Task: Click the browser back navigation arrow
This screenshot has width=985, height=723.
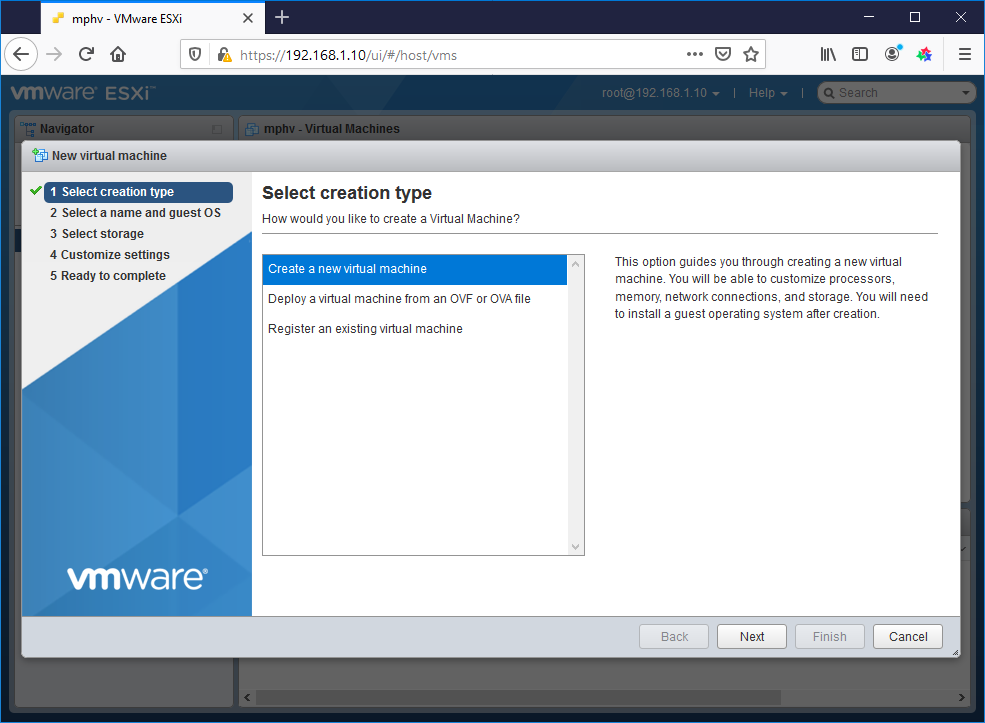Action: 21,54
